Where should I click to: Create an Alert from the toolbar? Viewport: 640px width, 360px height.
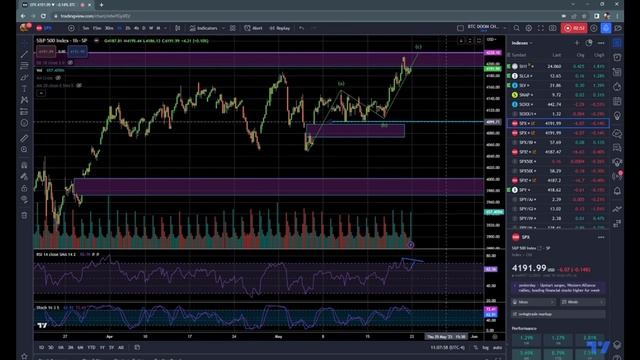click(253, 28)
